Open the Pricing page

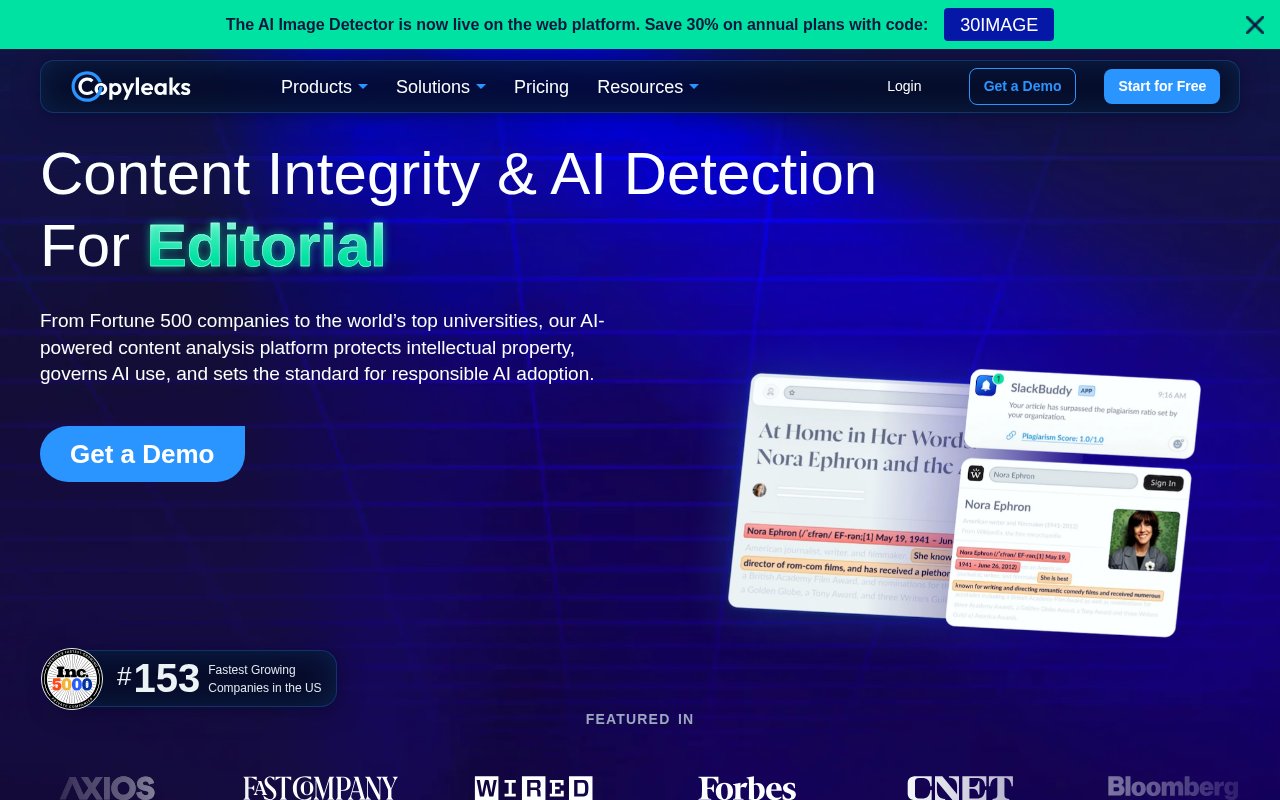point(541,87)
